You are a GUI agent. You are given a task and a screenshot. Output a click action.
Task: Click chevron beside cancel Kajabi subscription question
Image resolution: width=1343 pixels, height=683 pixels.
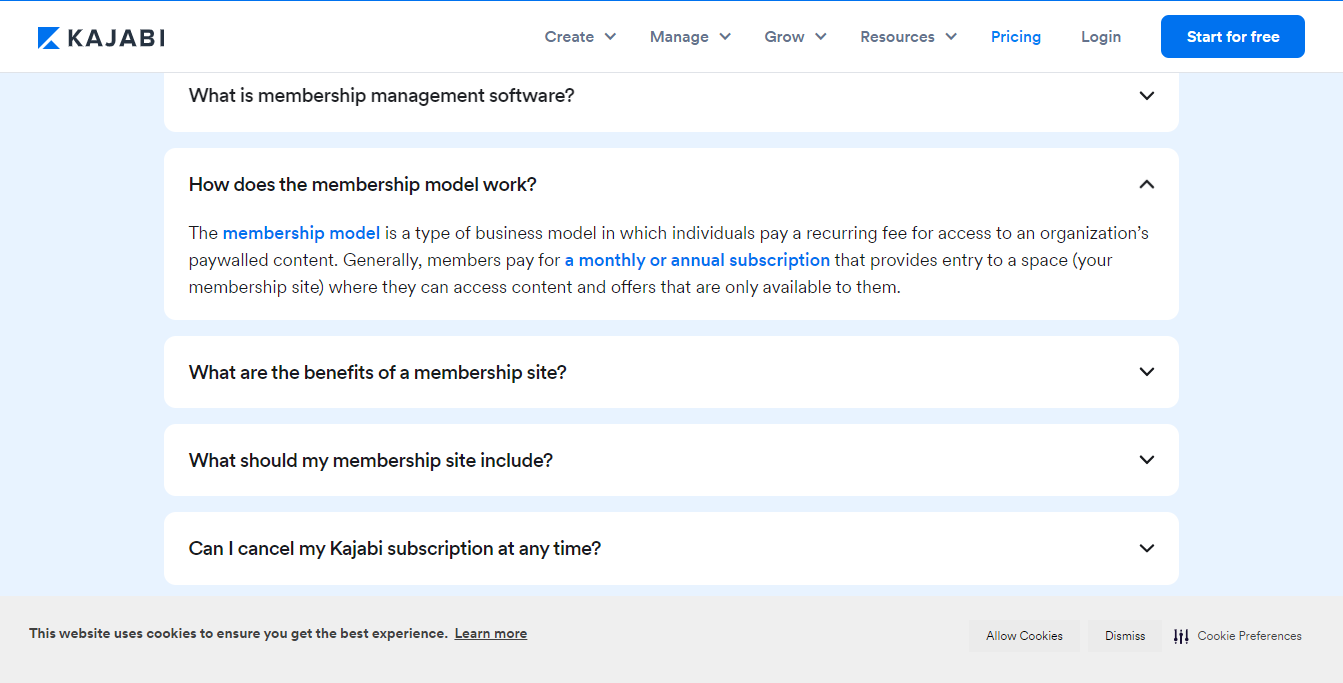[x=1147, y=548]
